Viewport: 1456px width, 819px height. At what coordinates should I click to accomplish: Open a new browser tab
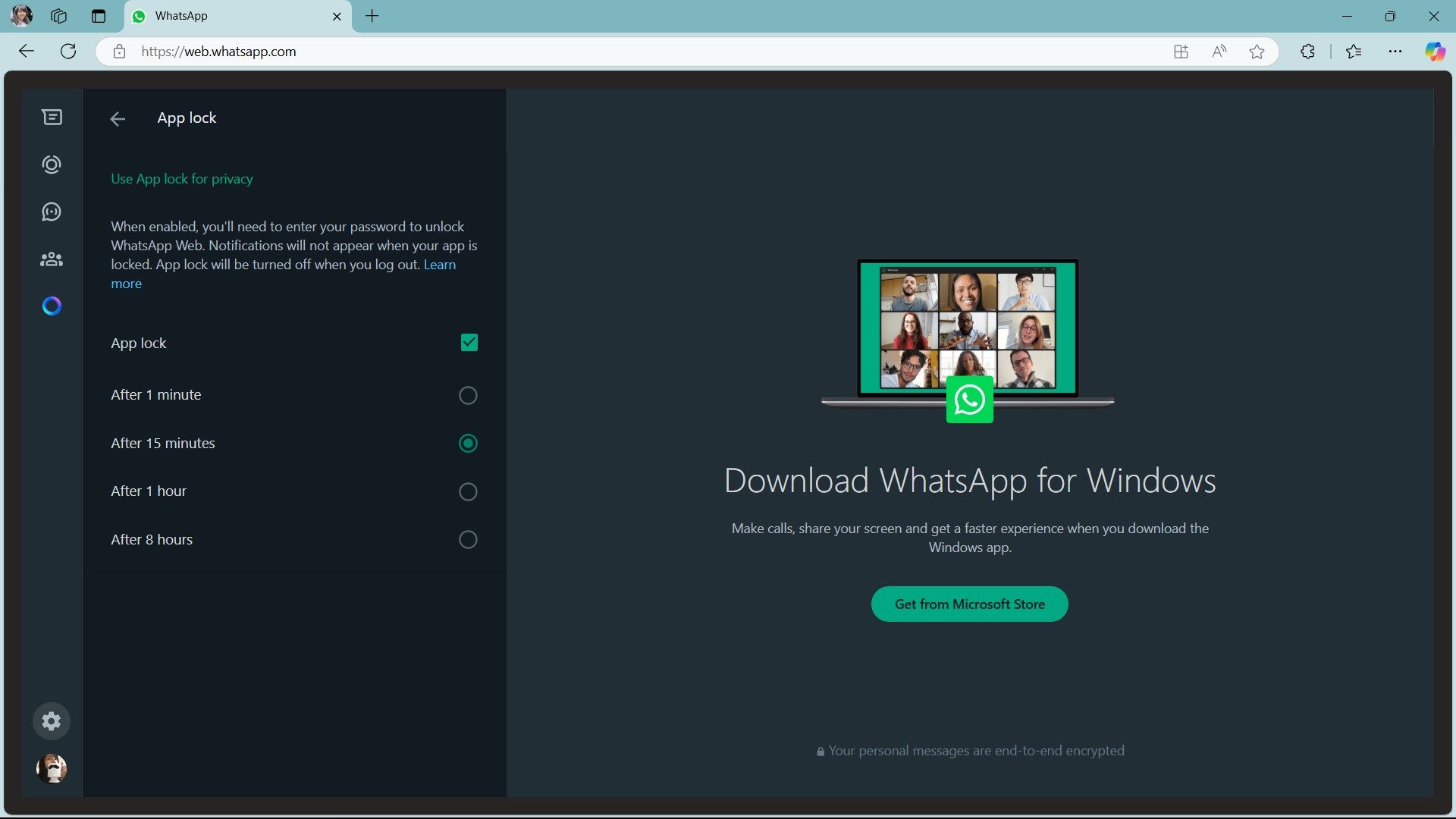click(372, 16)
